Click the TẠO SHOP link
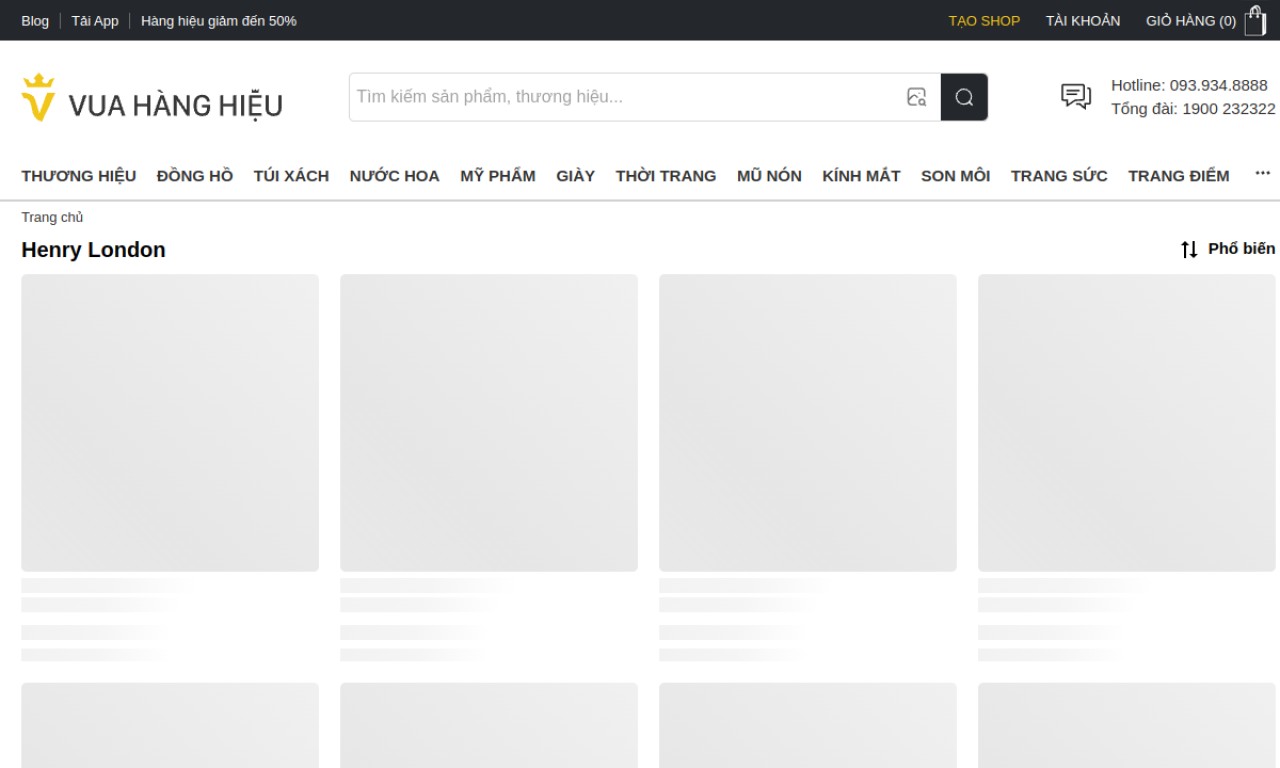The width and height of the screenshot is (1280, 768). [x=984, y=20]
